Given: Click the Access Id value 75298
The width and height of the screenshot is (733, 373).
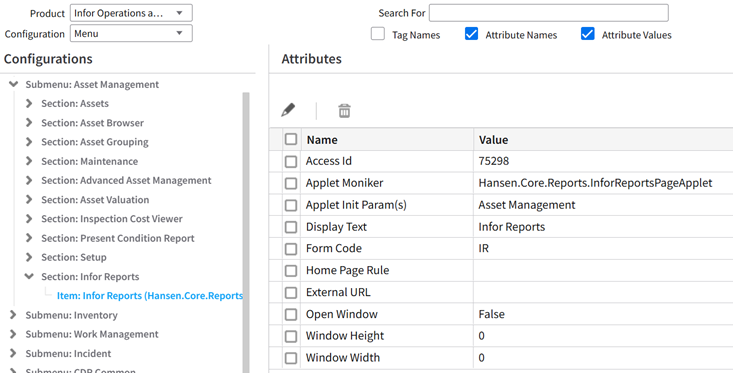Looking at the screenshot, I should coord(494,161).
